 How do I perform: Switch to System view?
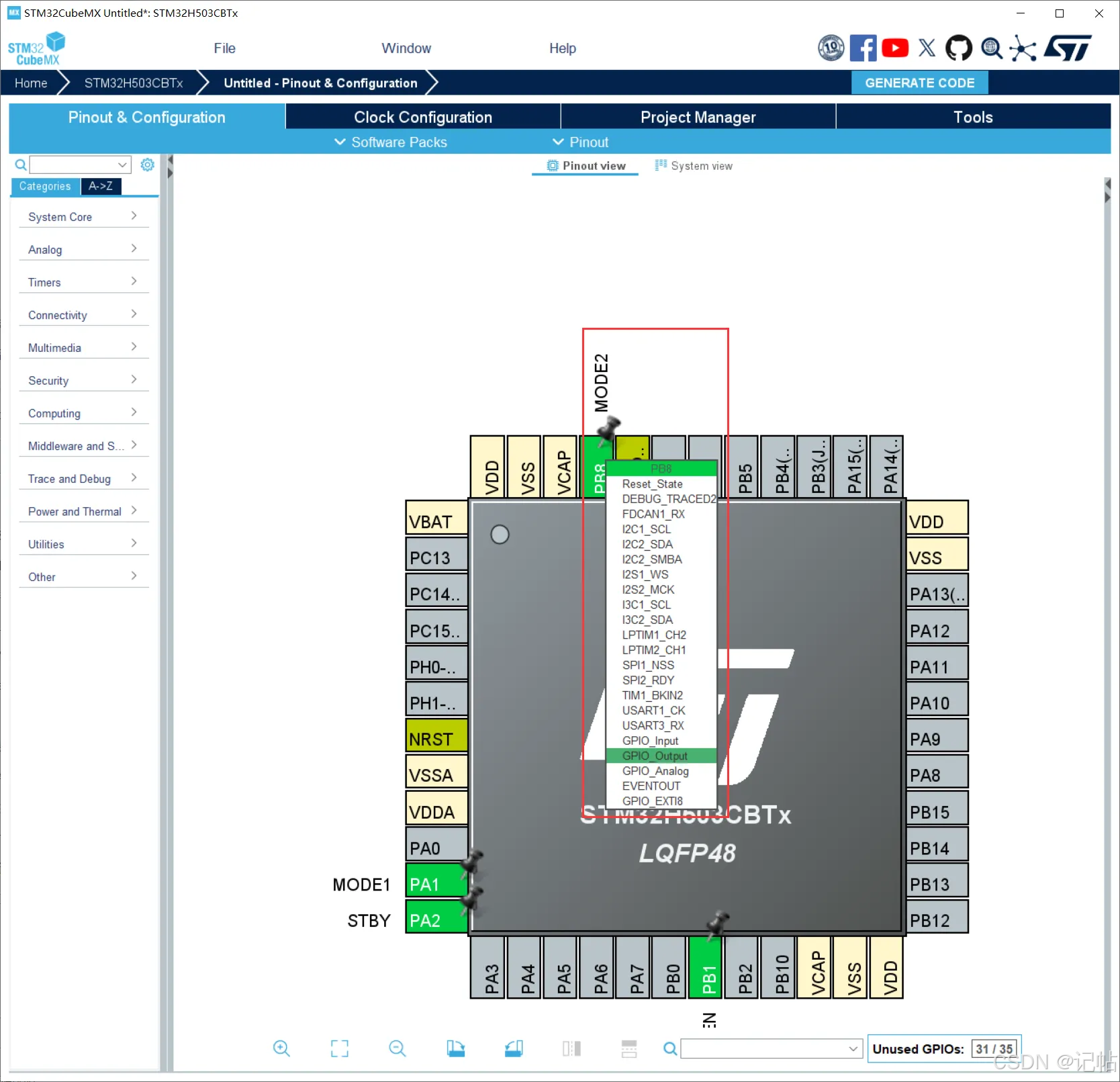694,166
